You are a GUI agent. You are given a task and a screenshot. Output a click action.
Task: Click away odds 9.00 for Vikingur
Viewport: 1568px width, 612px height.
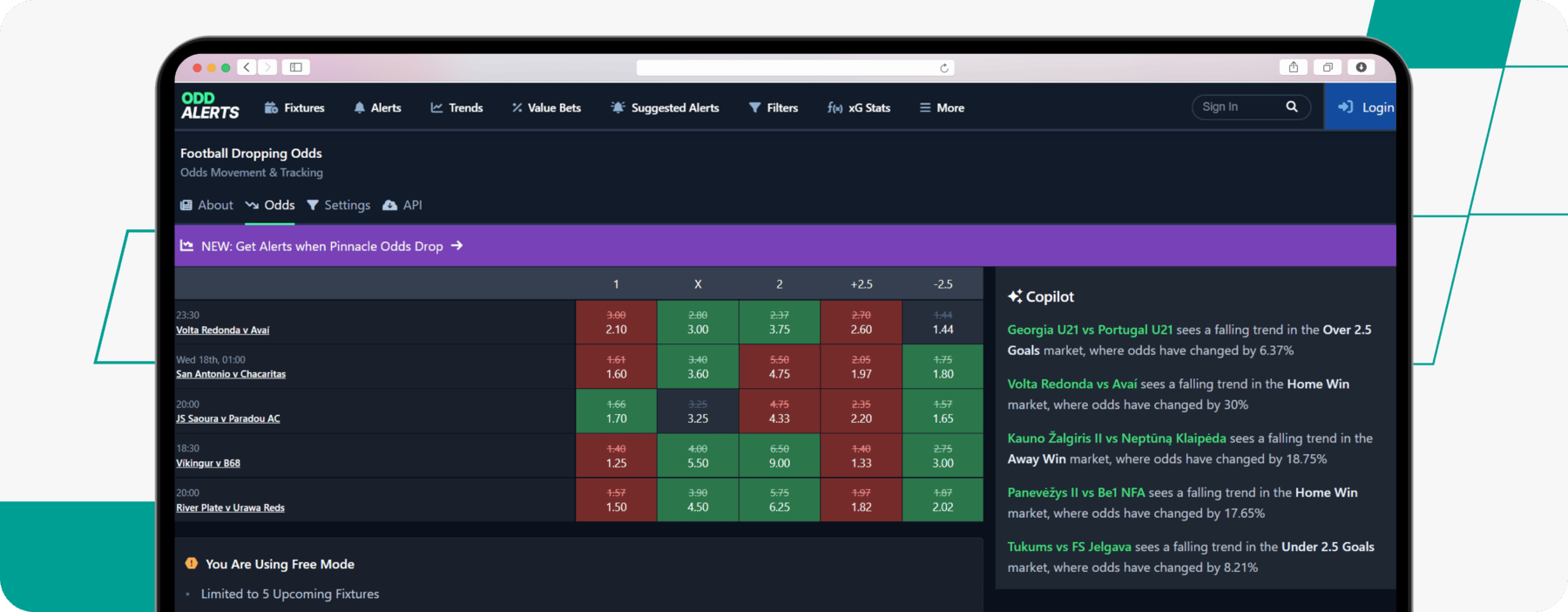780,456
